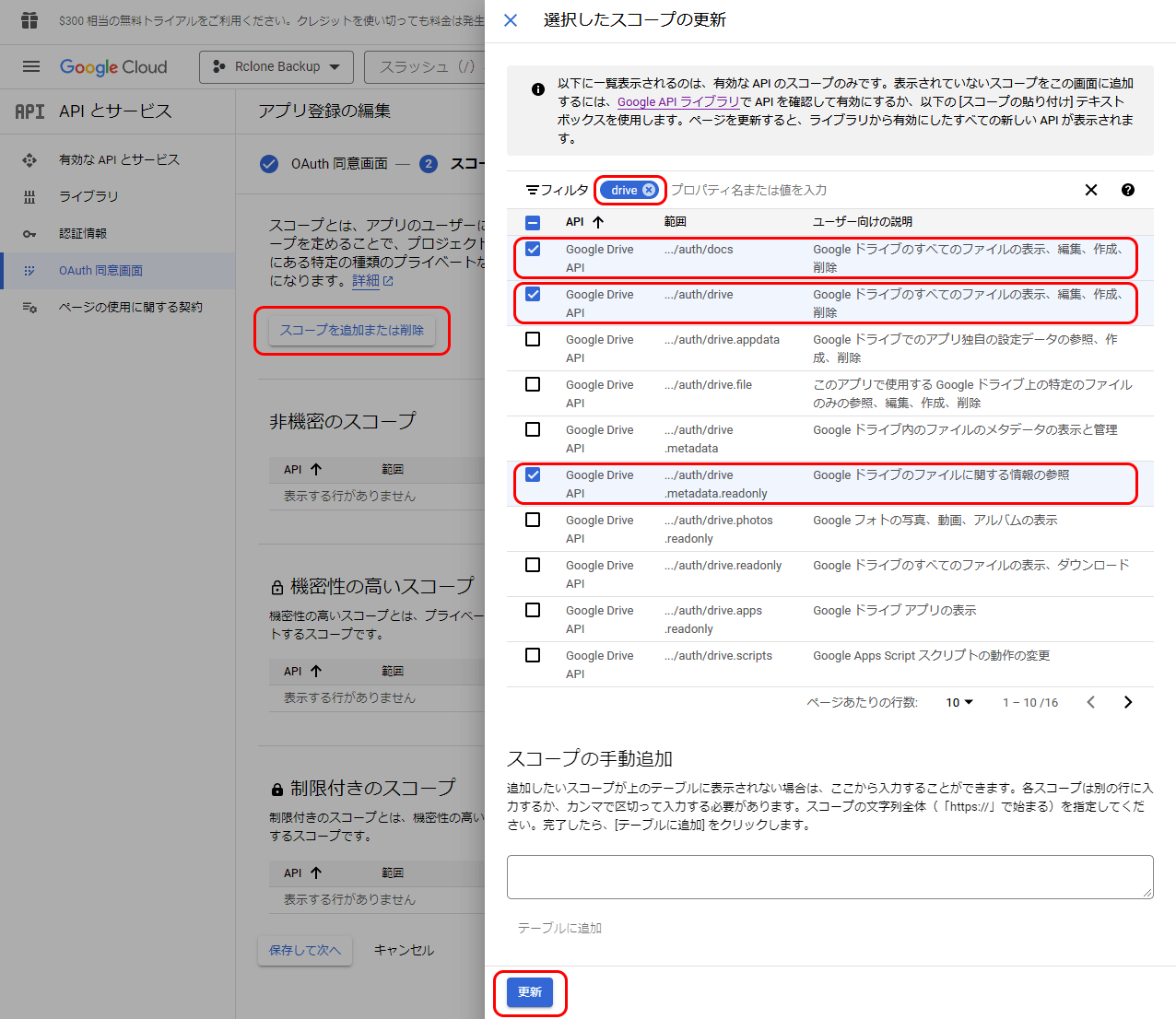Click the step 2 circle in the stepper
The height and width of the screenshot is (1019, 1176).
pyautogui.click(x=428, y=164)
